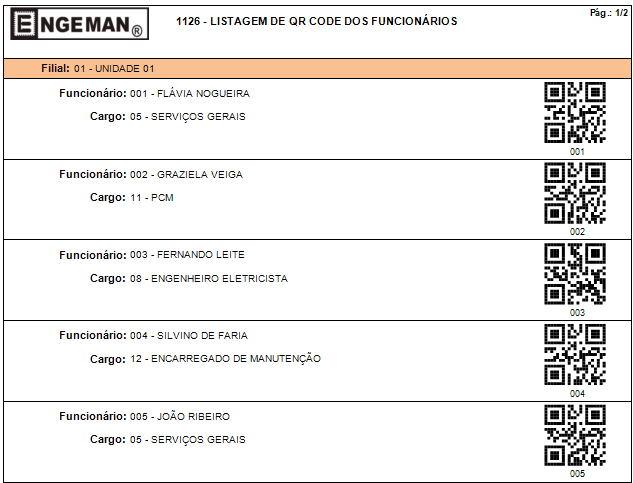Click the report title 1126 heading

tap(316, 21)
